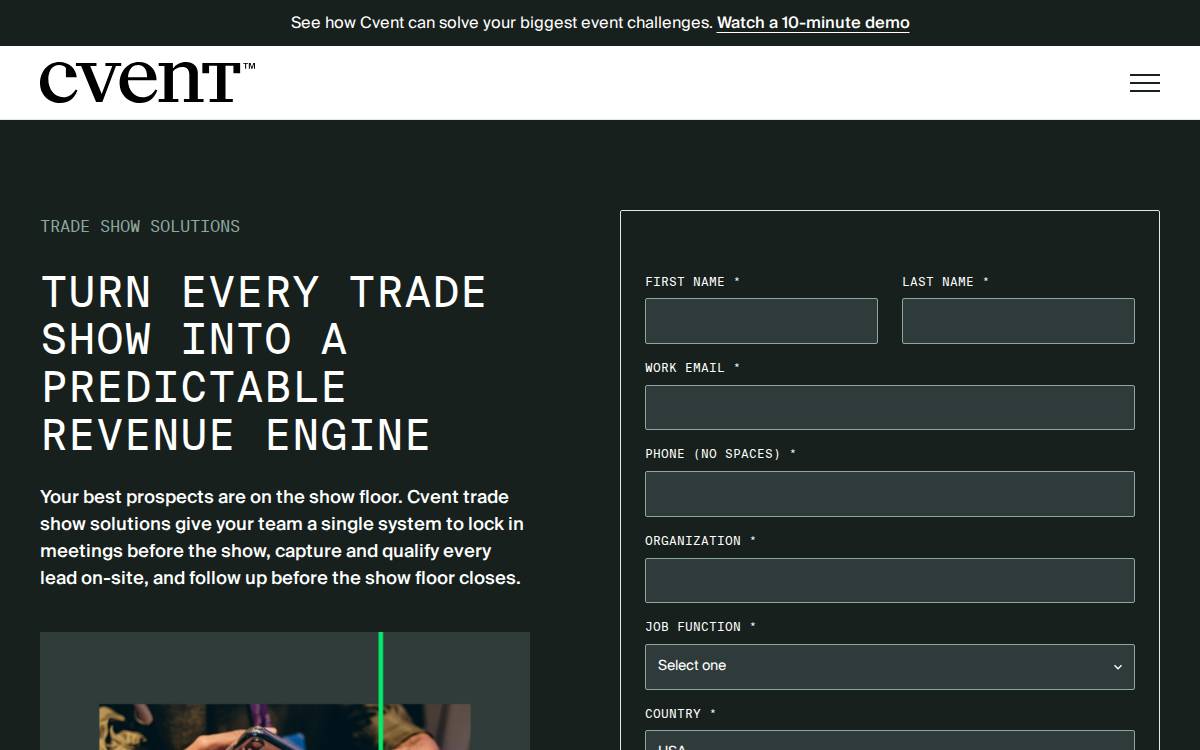Click the WORK EMAIL field label
The image size is (1200, 750).
pos(693,368)
